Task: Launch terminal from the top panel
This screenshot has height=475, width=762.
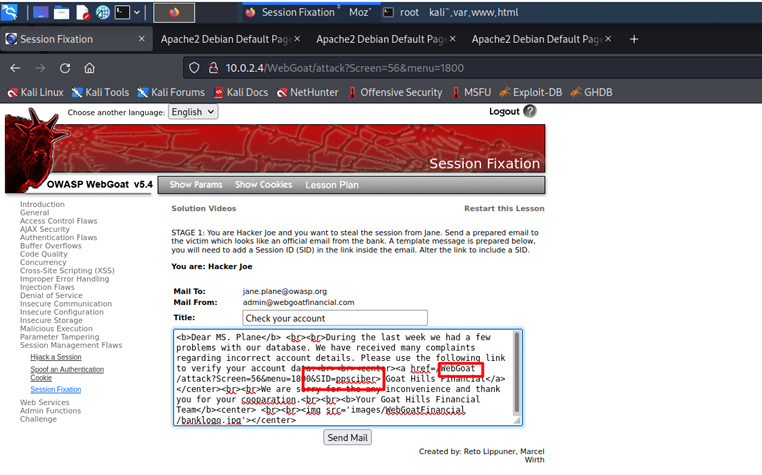Action: pyautogui.click(x=123, y=13)
